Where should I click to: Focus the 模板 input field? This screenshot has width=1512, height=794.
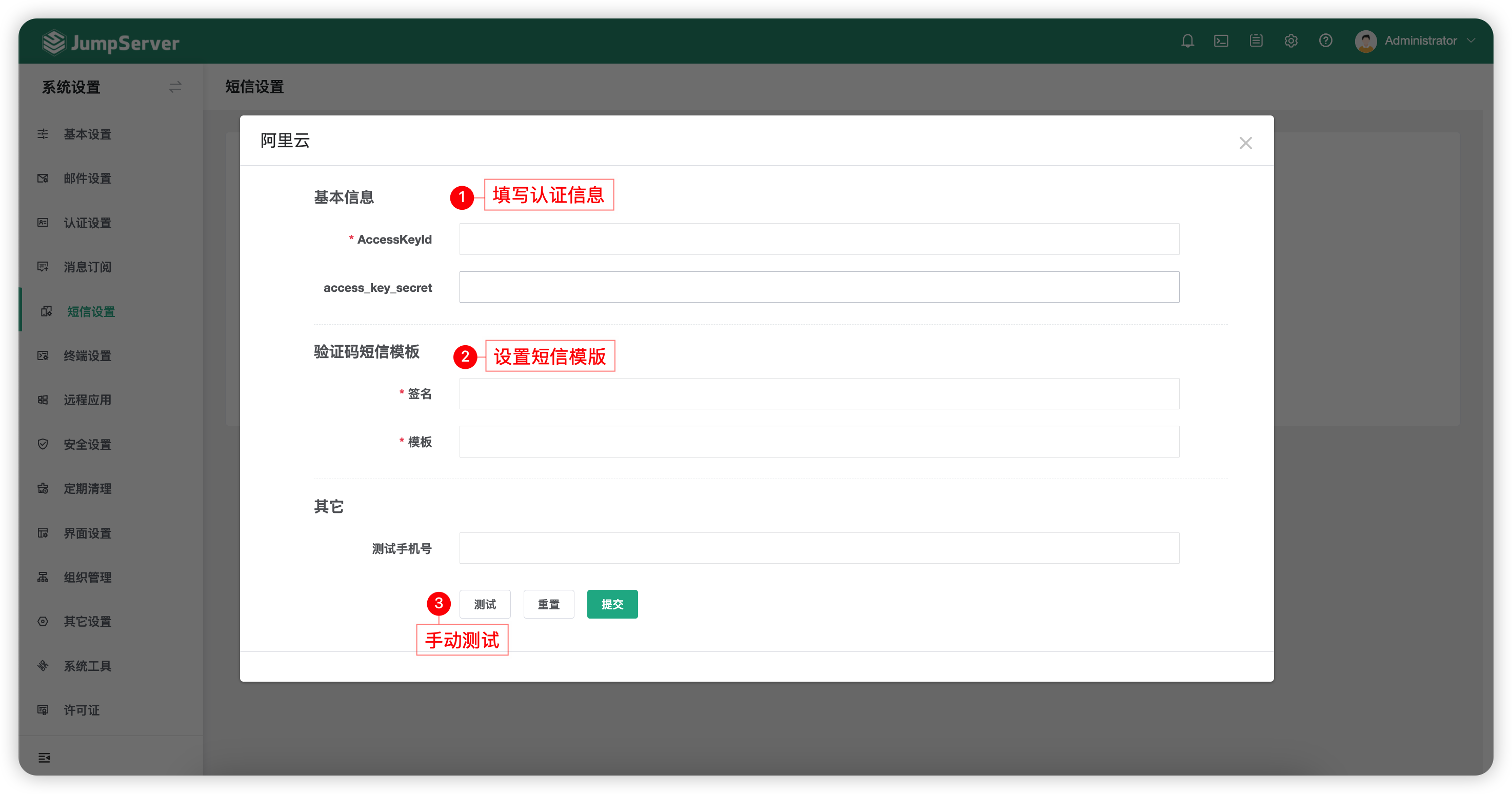coord(819,441)
